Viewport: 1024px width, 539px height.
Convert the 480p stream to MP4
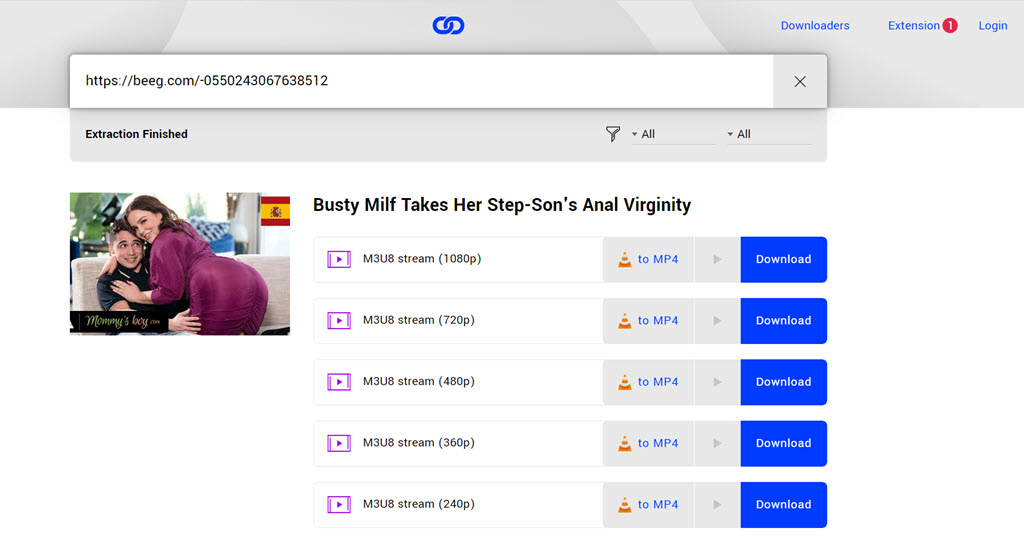(x=648, y=382)
